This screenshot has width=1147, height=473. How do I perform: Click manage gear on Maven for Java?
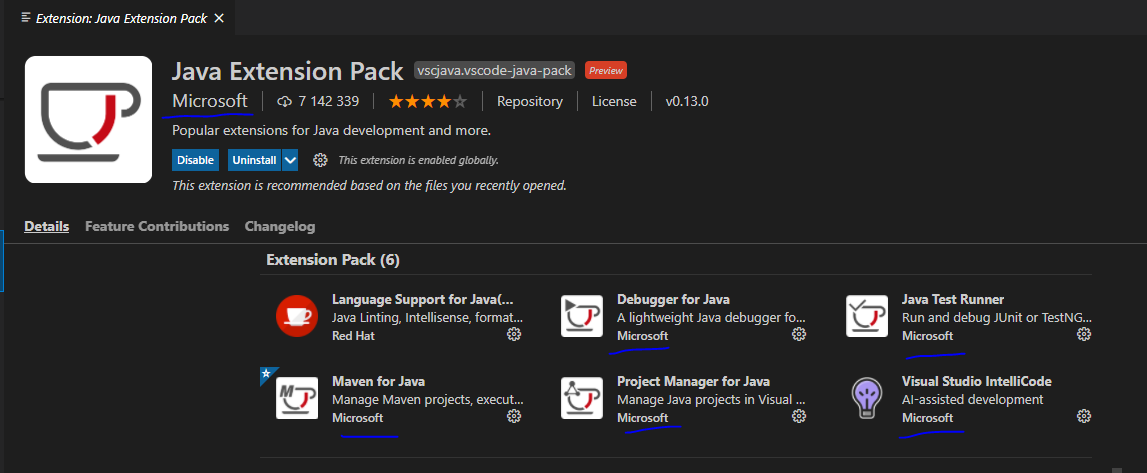[514, 416]
